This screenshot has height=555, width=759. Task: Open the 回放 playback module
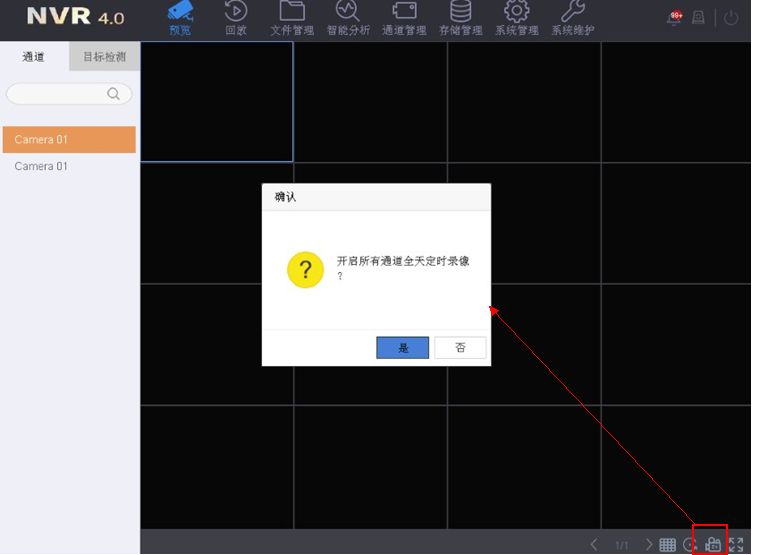(x=236, y=18)
